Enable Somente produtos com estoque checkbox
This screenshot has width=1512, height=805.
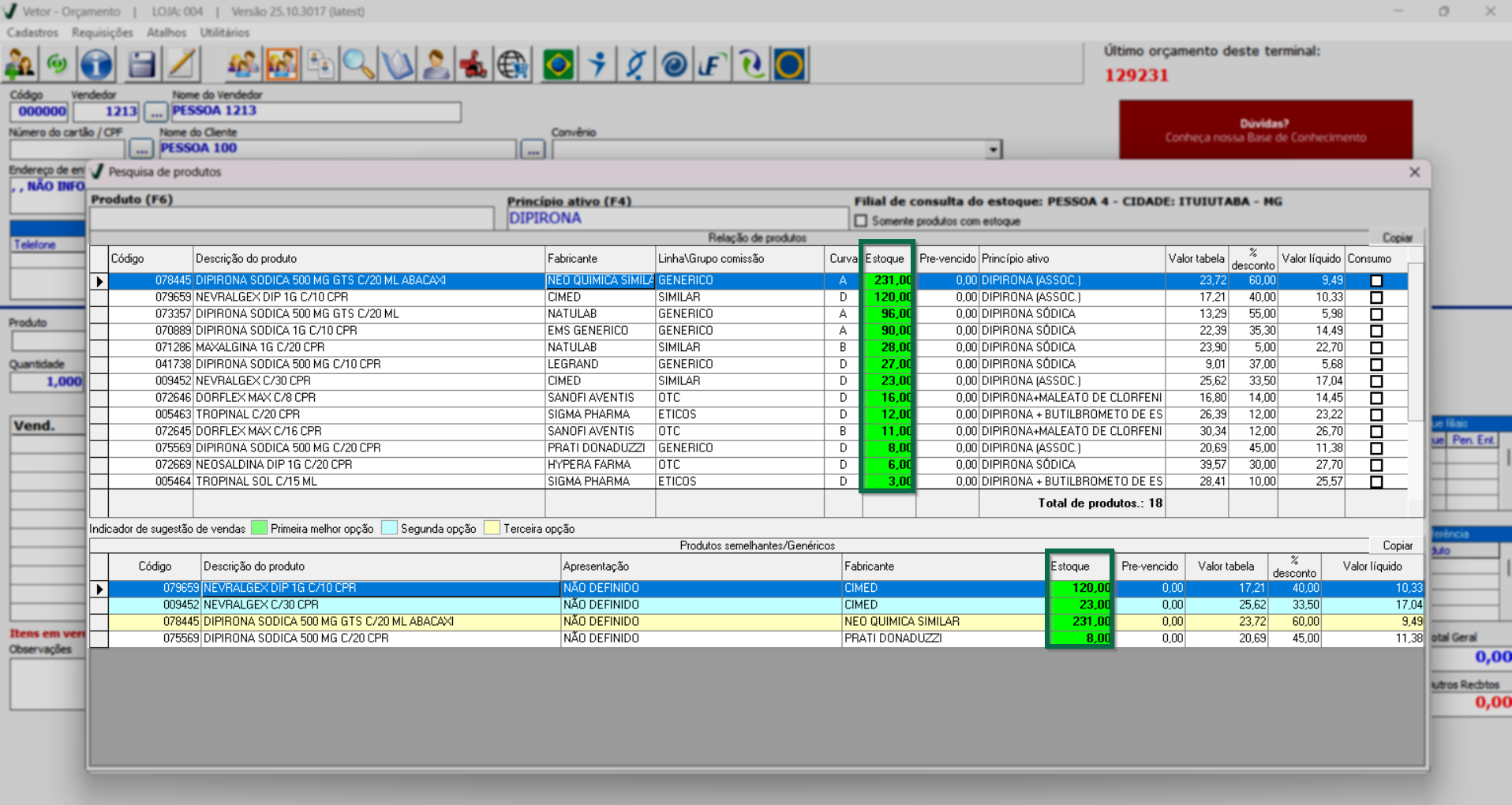(861, 221)
